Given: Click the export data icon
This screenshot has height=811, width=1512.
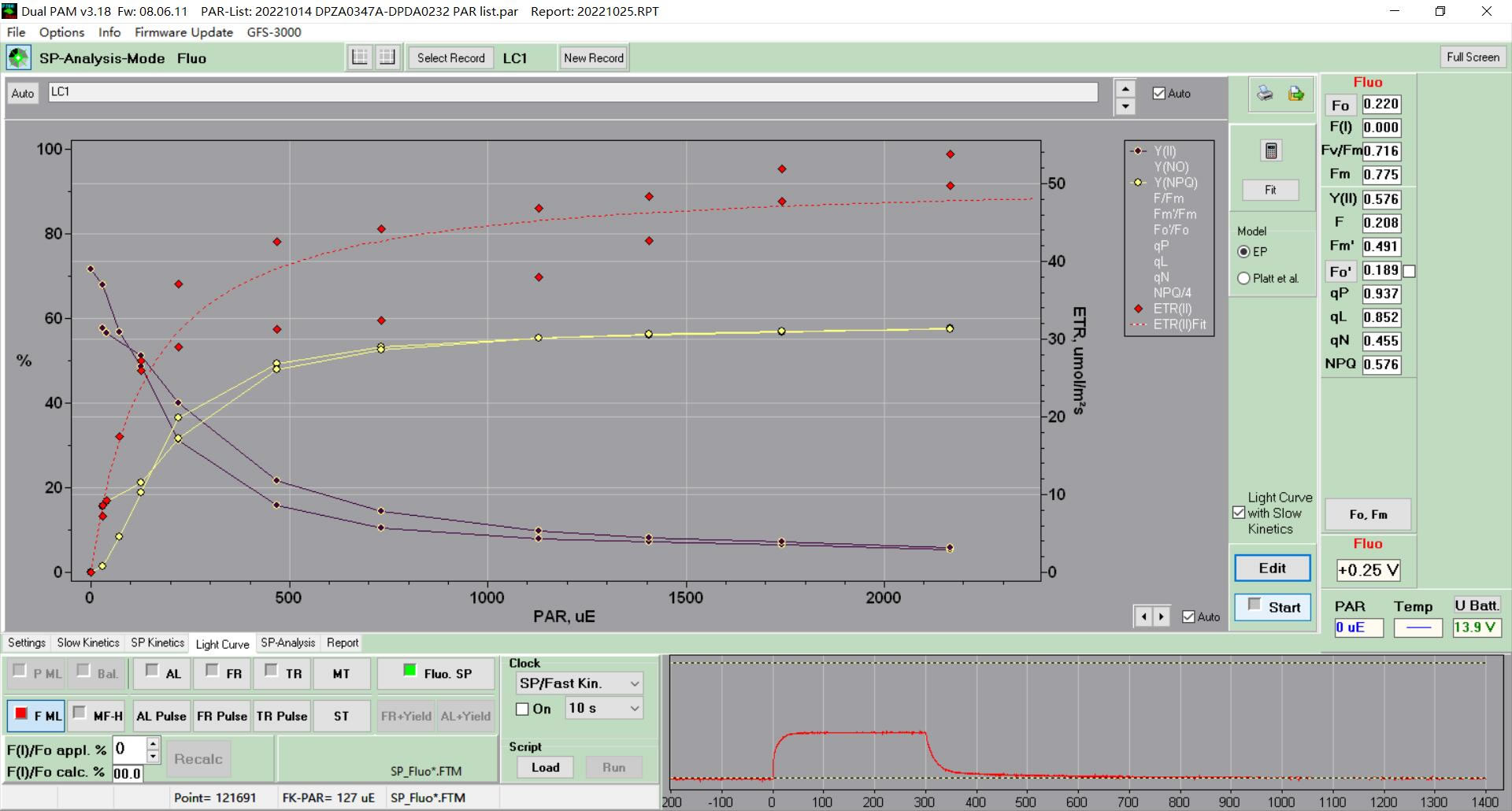Looking at the screenshot, I should pos(1295,94).
